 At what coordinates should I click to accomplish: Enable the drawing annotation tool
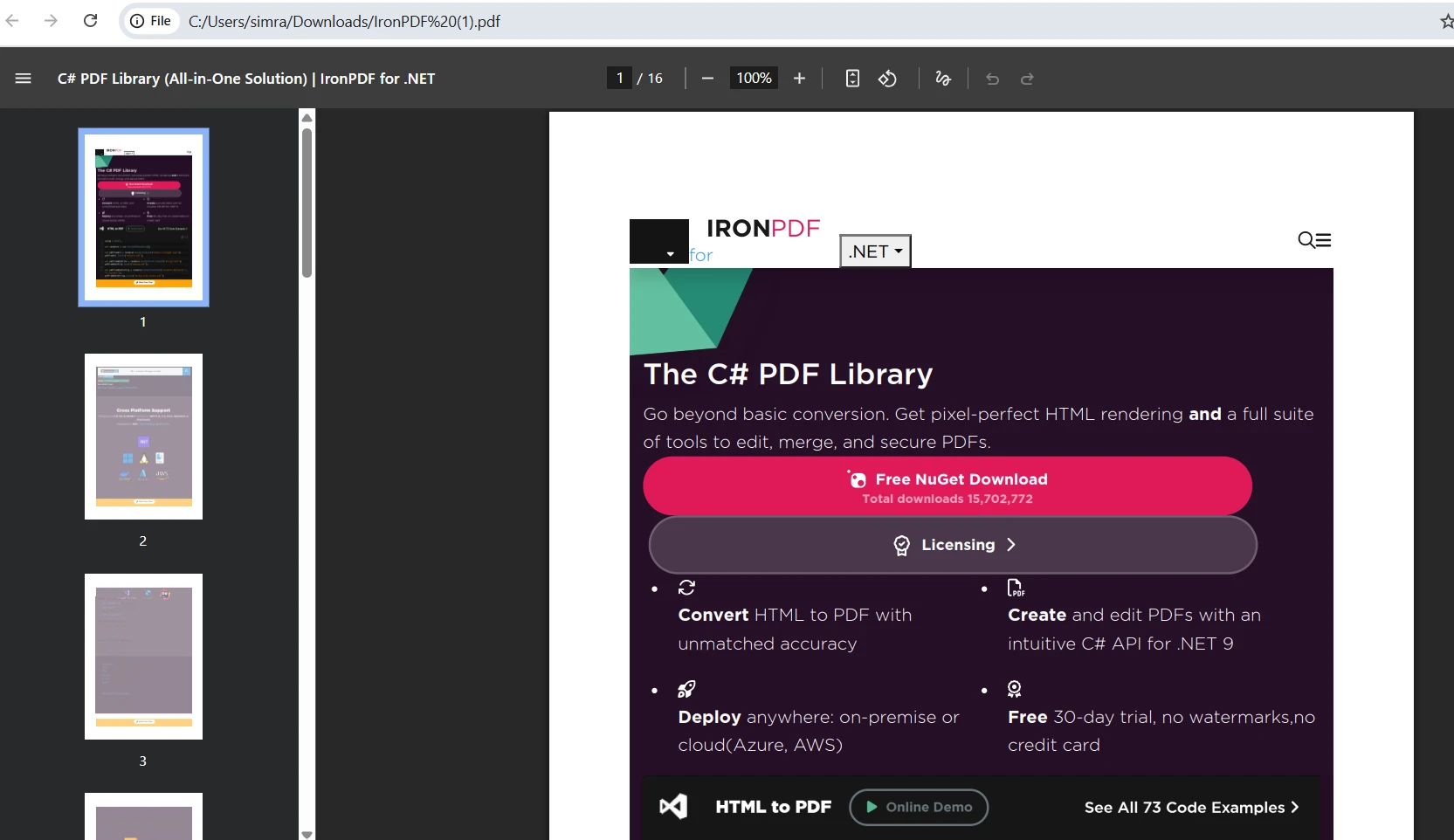point(943,79)
